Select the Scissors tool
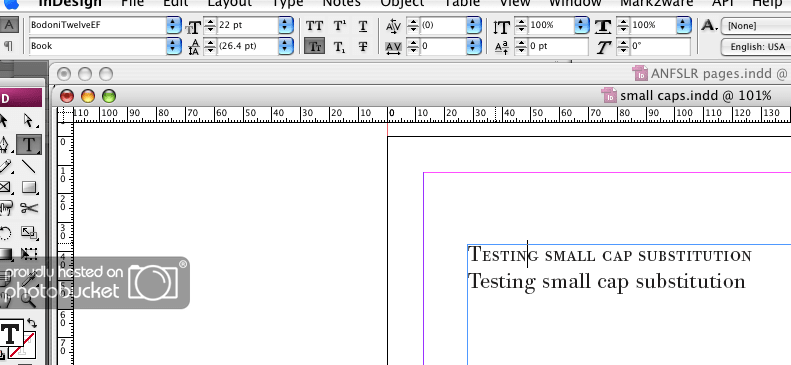791x365 pixels. [29, 208]
